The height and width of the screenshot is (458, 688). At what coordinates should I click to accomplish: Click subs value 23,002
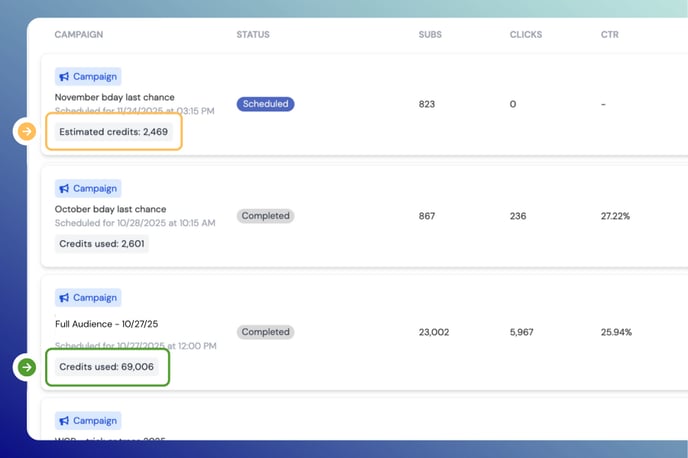[x=434, y=332]
